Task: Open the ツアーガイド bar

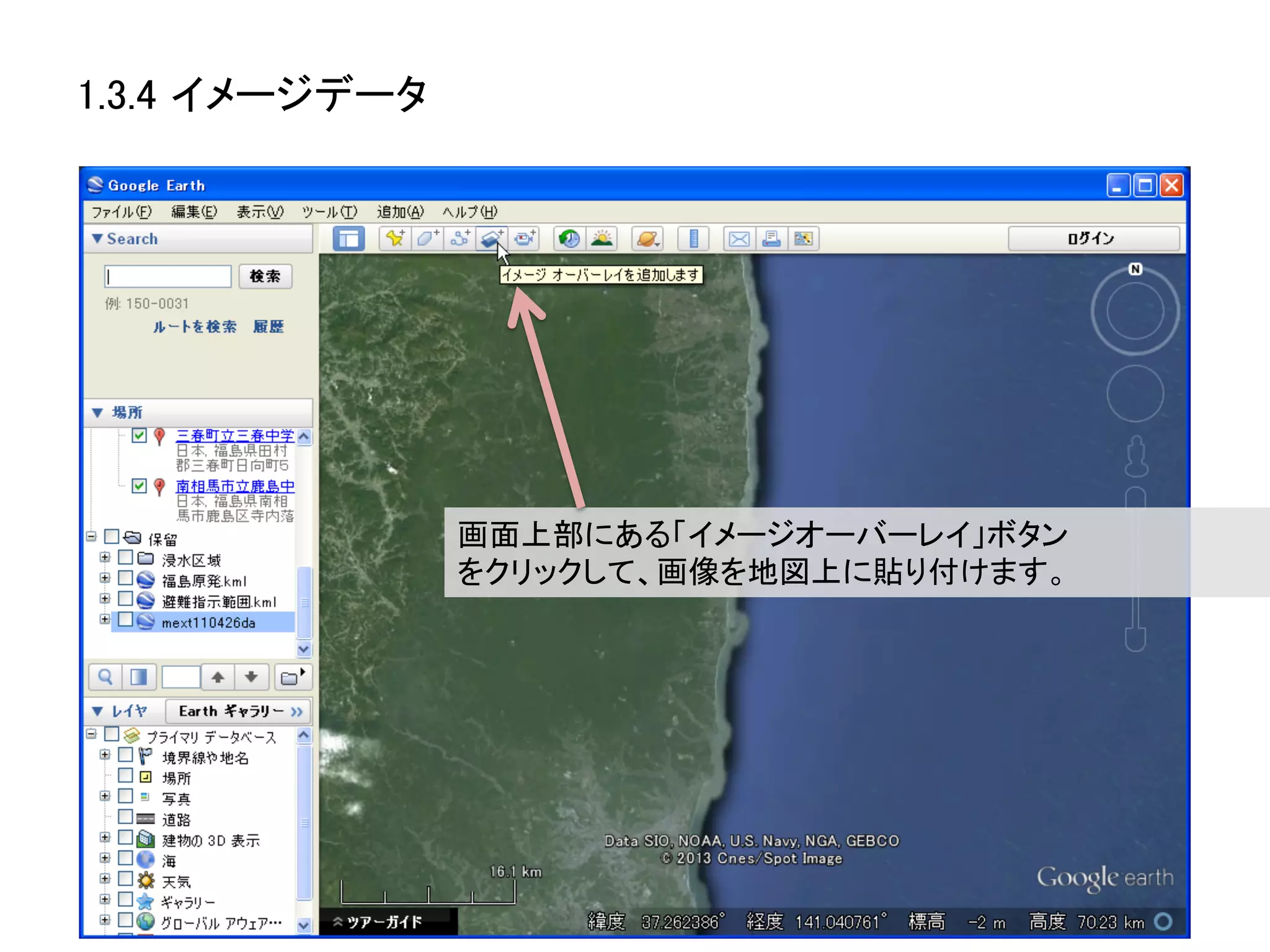Action: click(x=388, y=922)
